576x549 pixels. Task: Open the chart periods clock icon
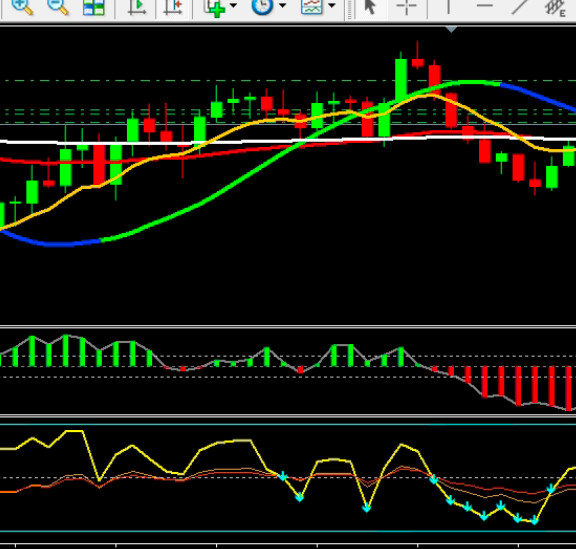262,6
